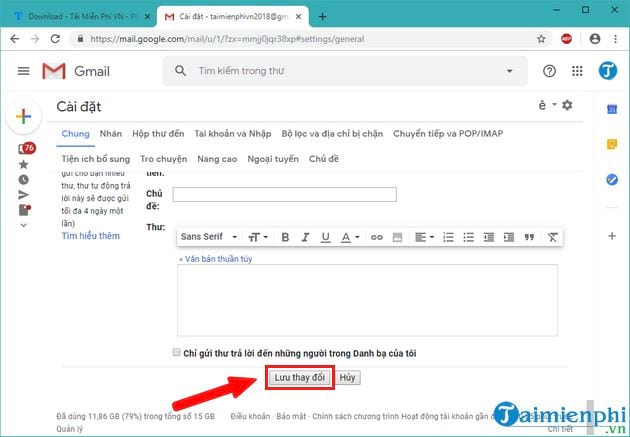This screenshot has width=630, height=437.
Task: Open Google Tasks side panel icon
Action: click(612, 180)
